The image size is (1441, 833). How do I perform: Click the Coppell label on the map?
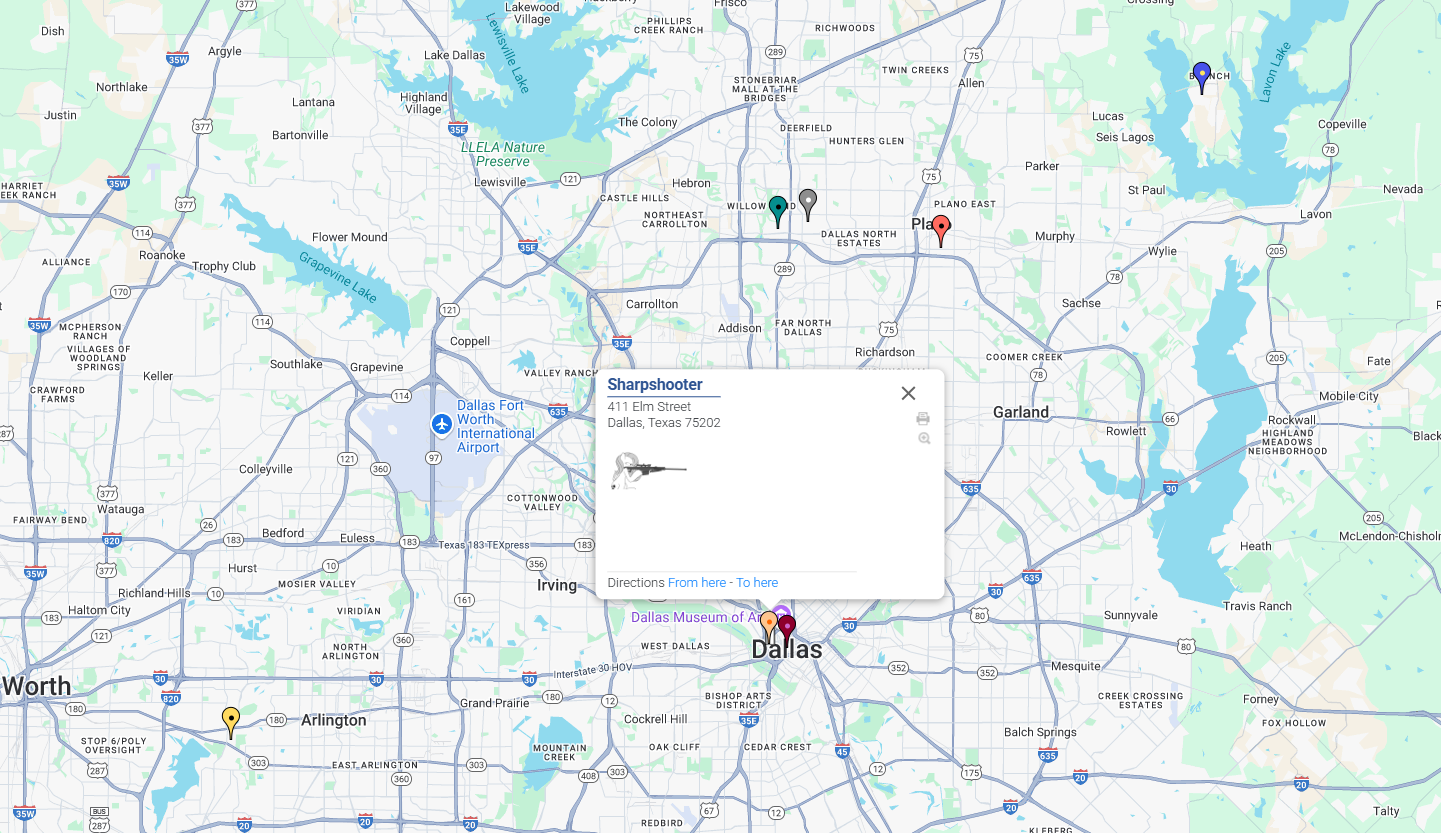(470, 340)
